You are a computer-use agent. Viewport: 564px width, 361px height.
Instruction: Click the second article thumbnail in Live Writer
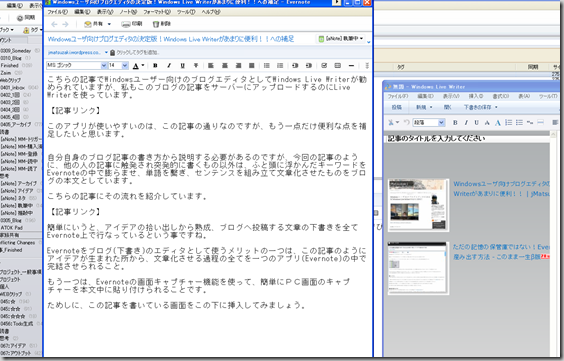point(418,268)
